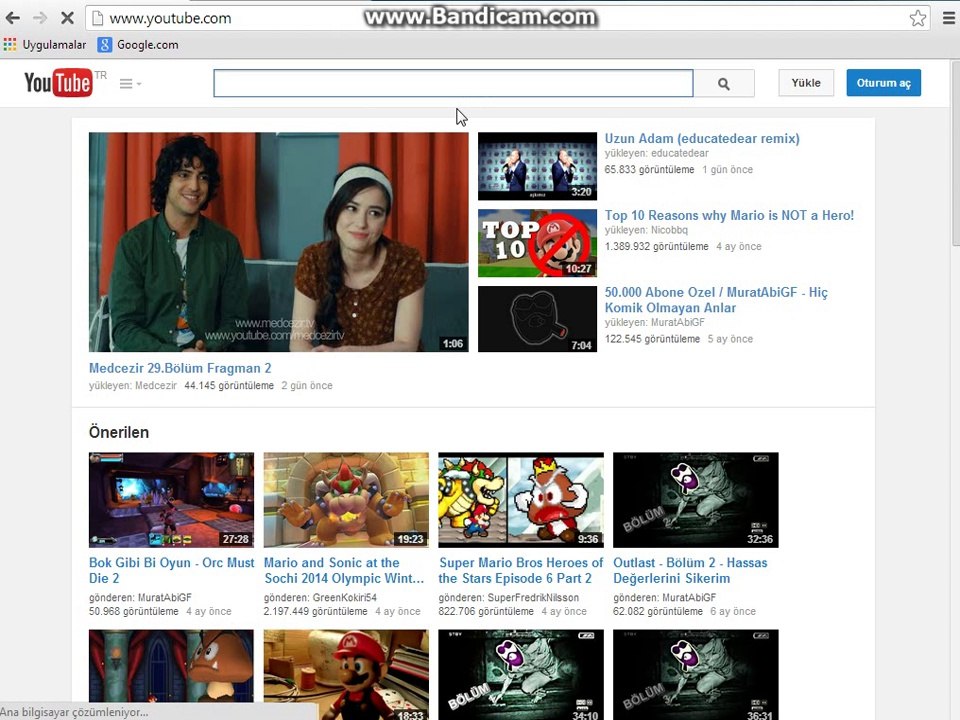Stop page loading with X button

pyautogui.click(x=67, y=18)
